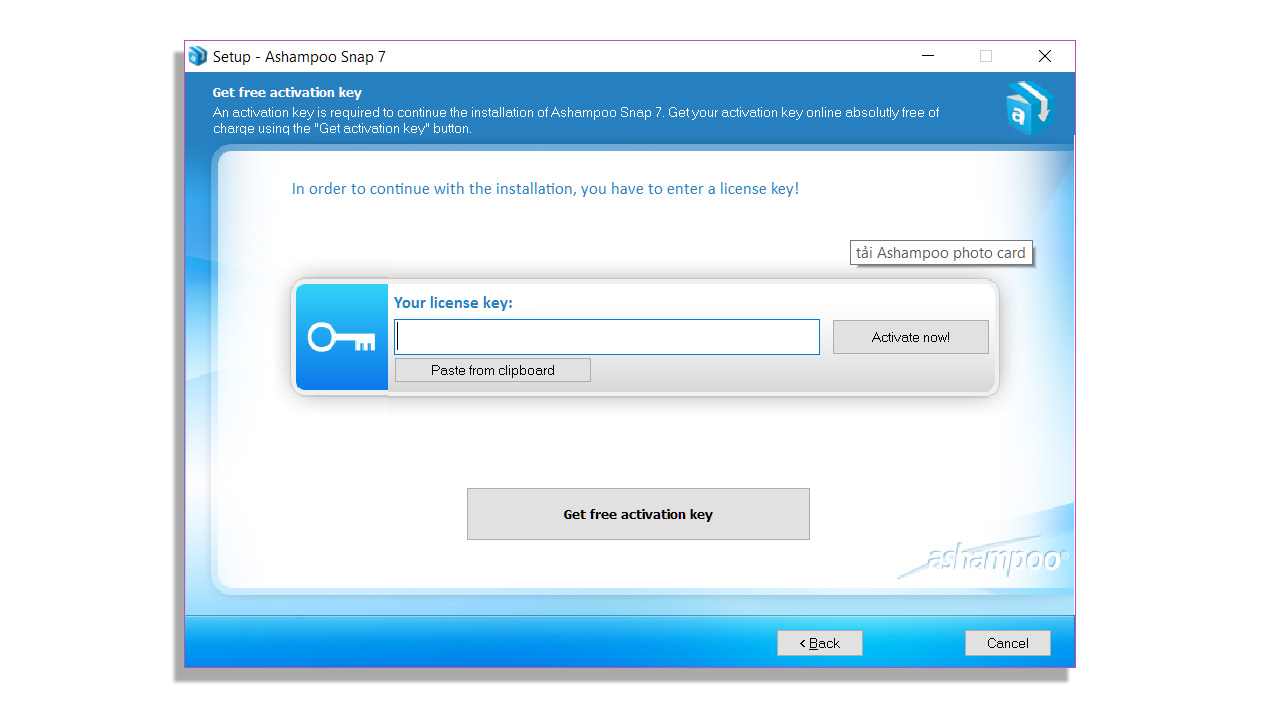Close the setup window
1280x720 pixels.
click(x=1045, y=56)
